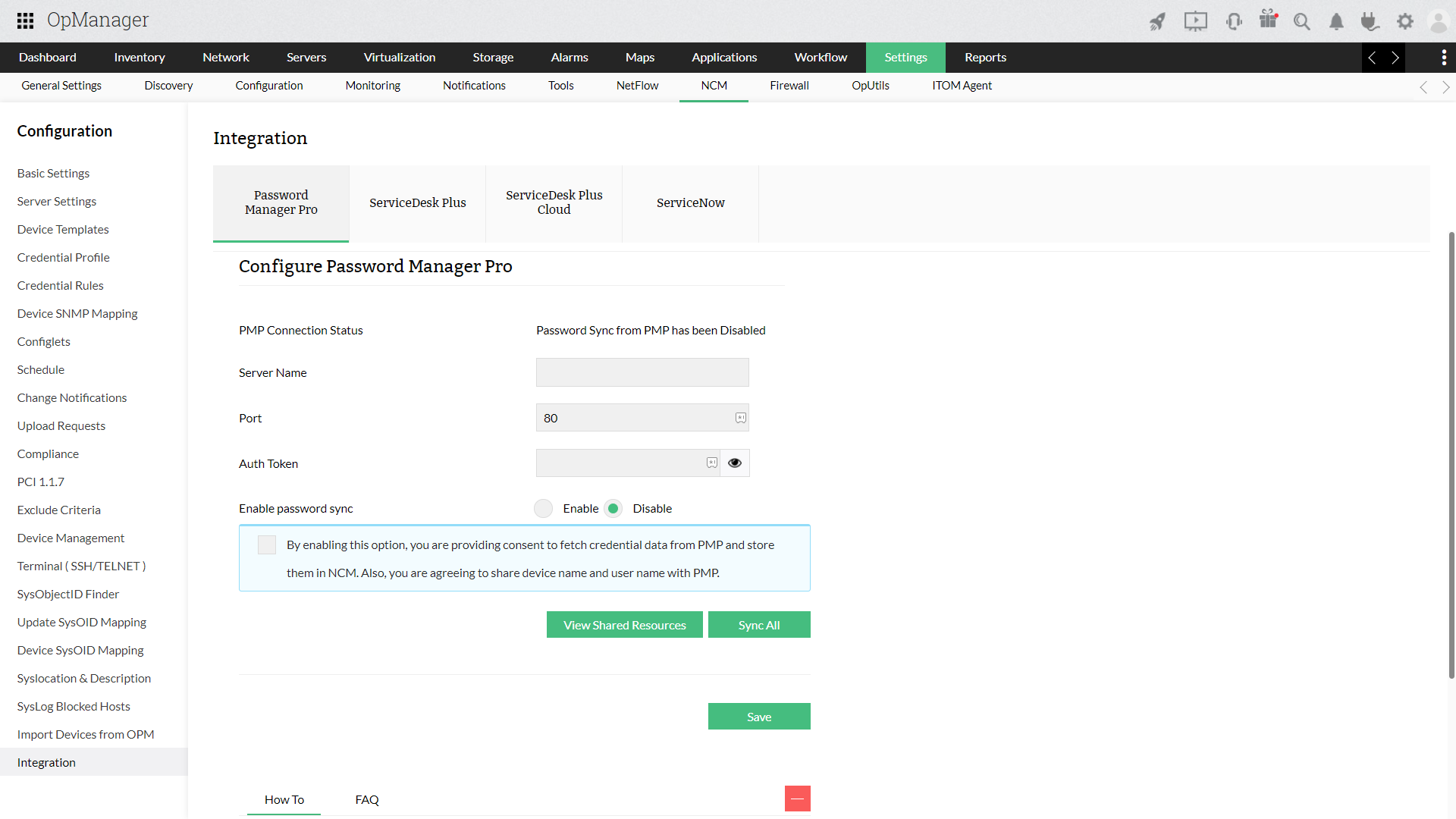The width and height of the screenshot is (1456, 819).
Task: Open the Firewall settings tab
Action: coord(789,86)
